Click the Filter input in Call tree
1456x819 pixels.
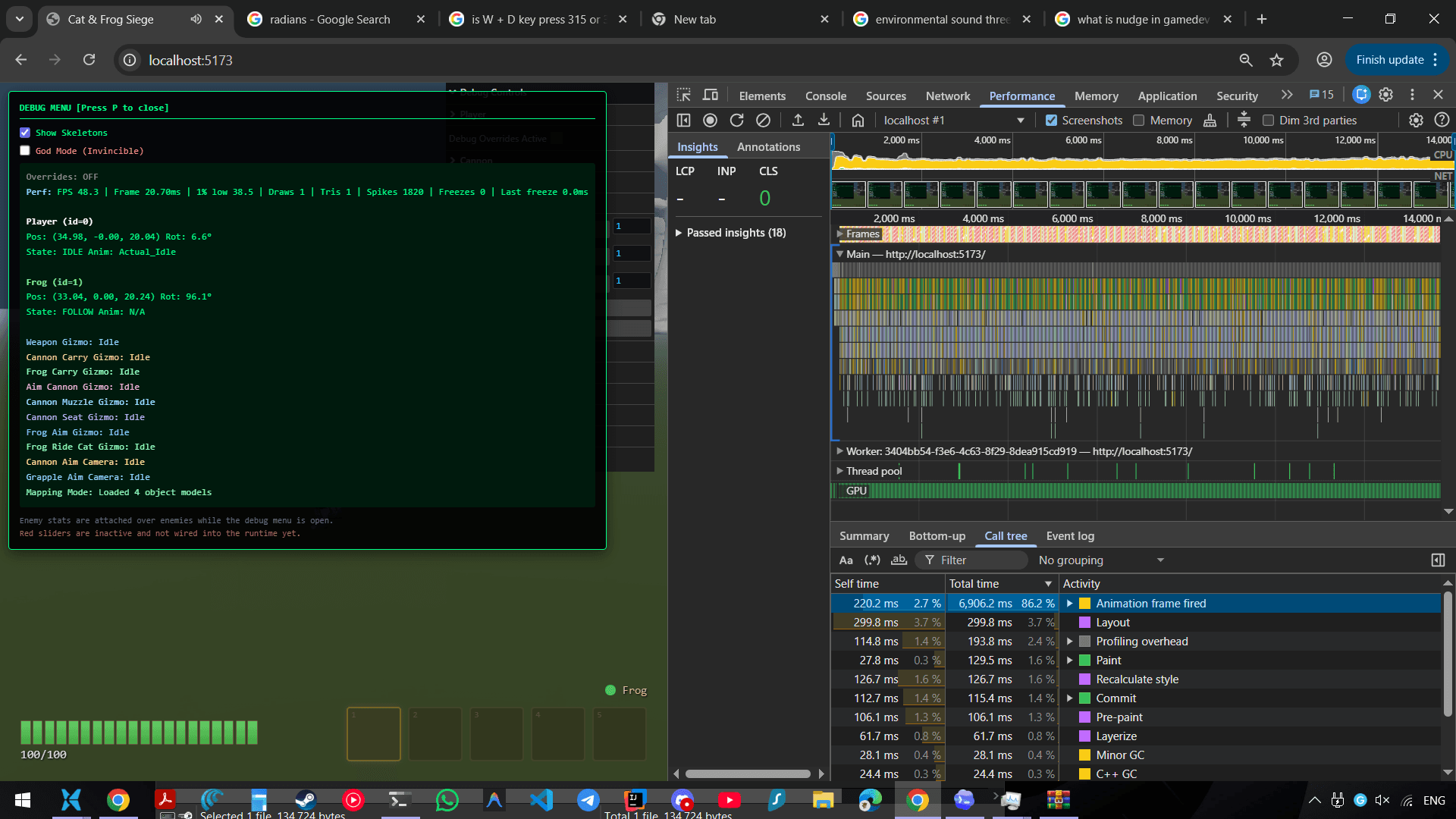(x=973, y=560)
